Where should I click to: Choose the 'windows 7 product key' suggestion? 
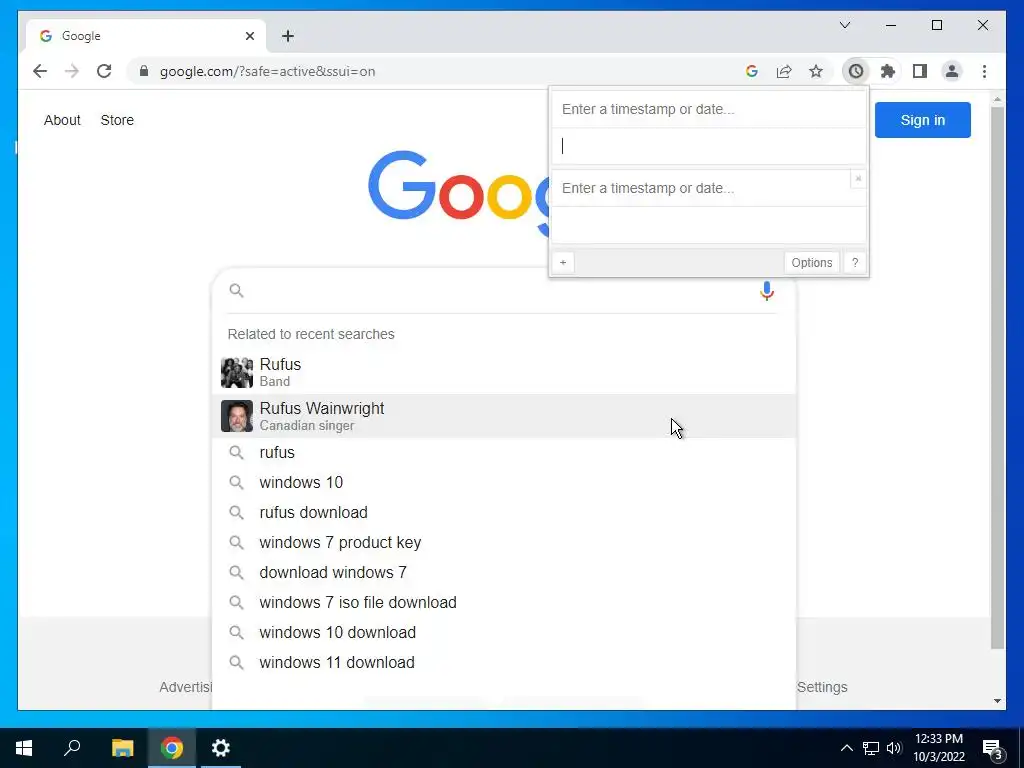[x=504, y=543]
